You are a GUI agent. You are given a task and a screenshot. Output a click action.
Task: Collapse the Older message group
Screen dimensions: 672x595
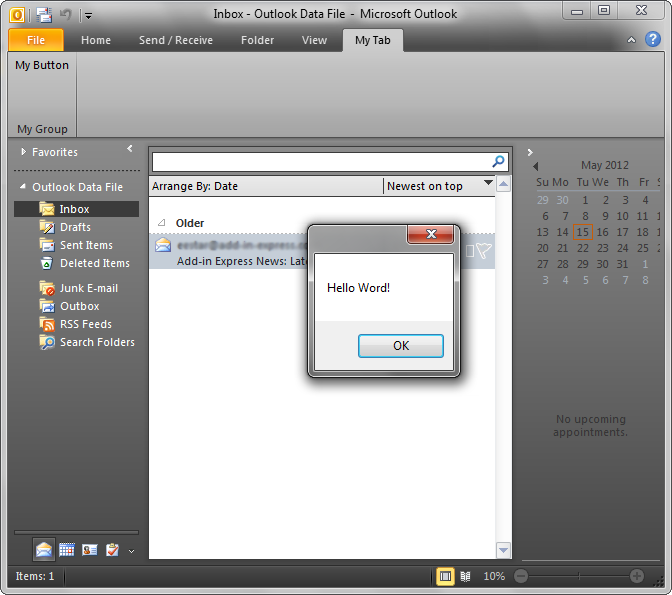[x=162, y=222]
